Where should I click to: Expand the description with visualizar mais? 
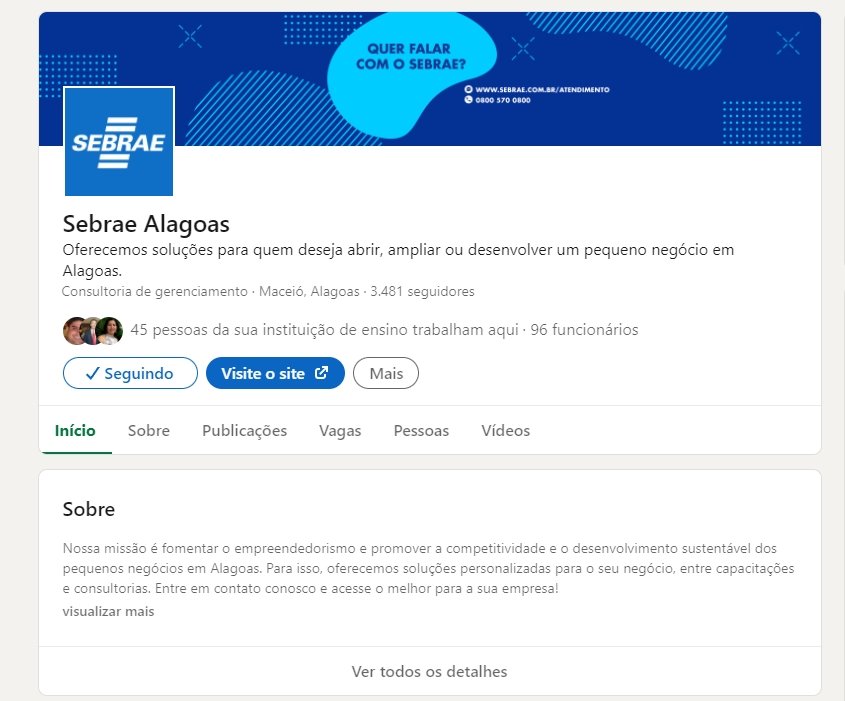[x=108, y=611]
